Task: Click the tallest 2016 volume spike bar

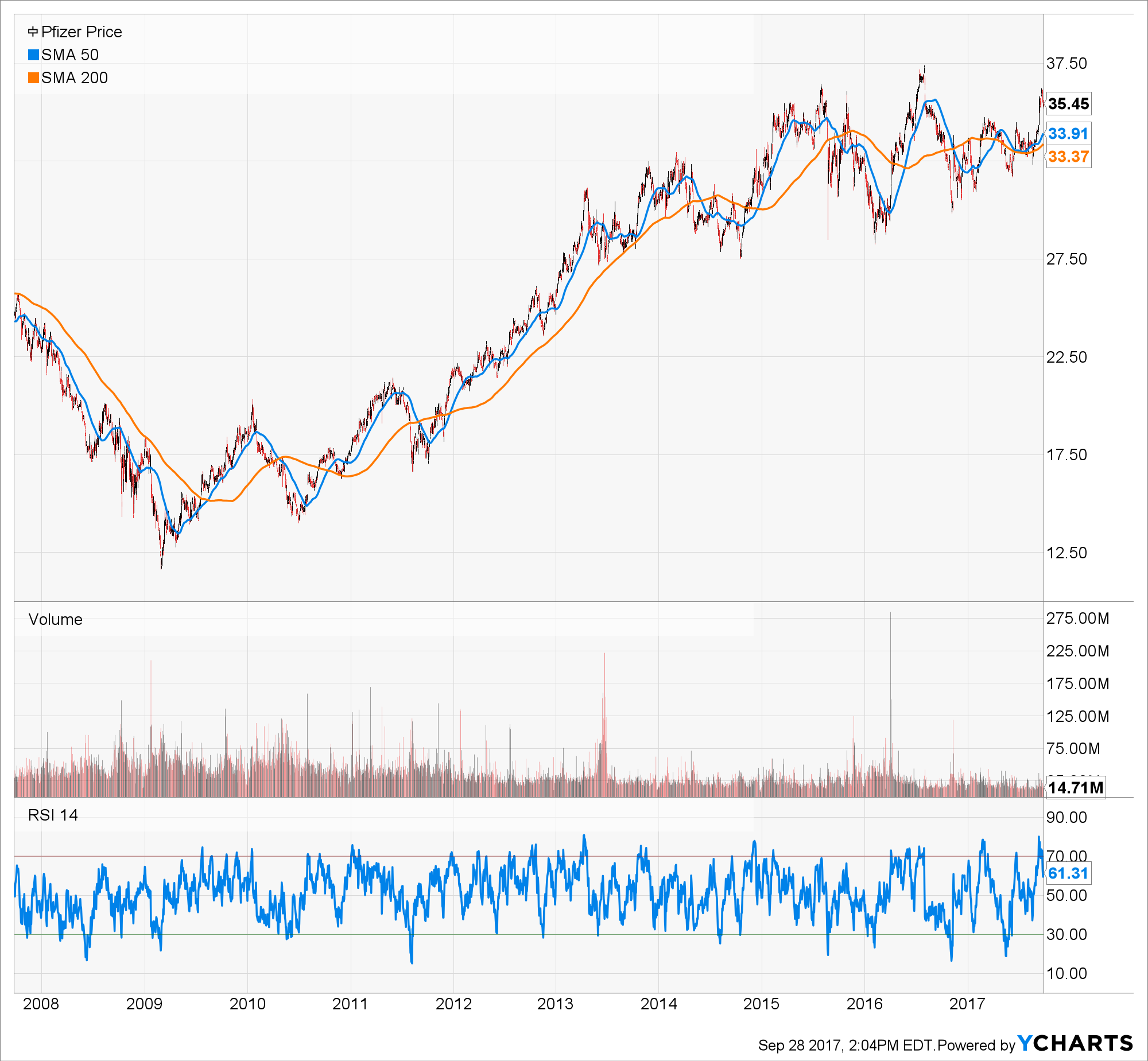Action: coord(891,705)
